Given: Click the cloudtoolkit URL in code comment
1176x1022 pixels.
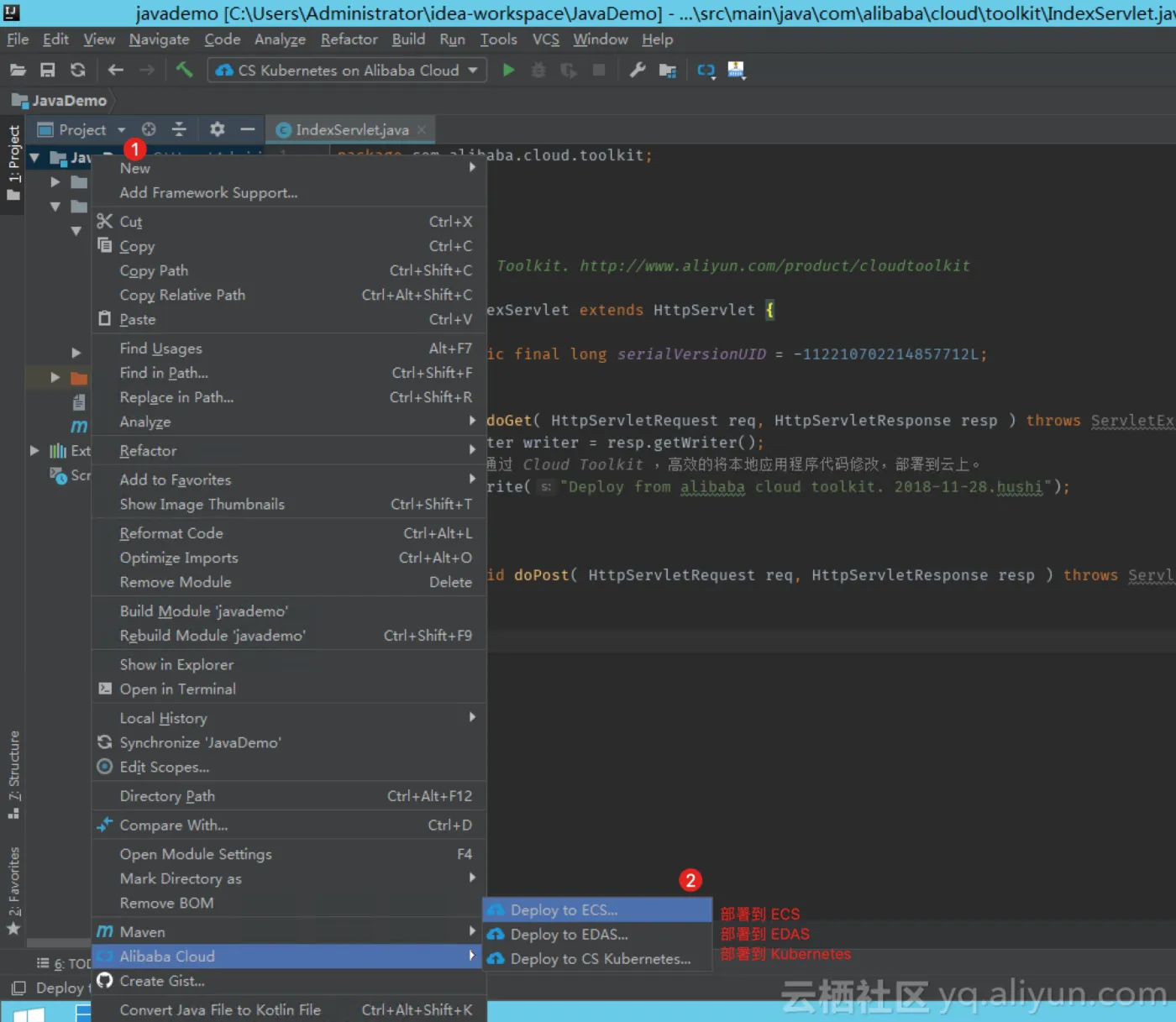Looking at the screenshot, I should pos(774,265).
